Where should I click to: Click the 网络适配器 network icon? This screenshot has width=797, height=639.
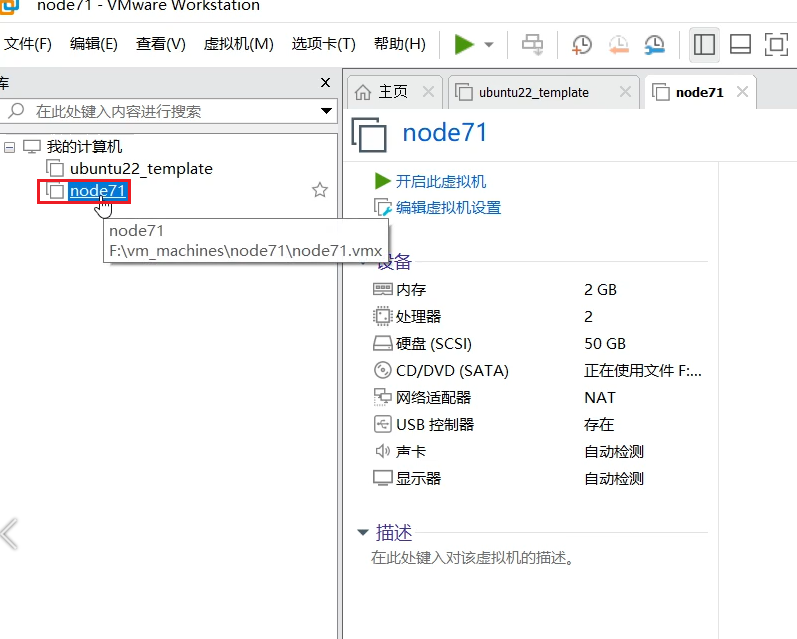pyautogui.click(x=383, y=397)
